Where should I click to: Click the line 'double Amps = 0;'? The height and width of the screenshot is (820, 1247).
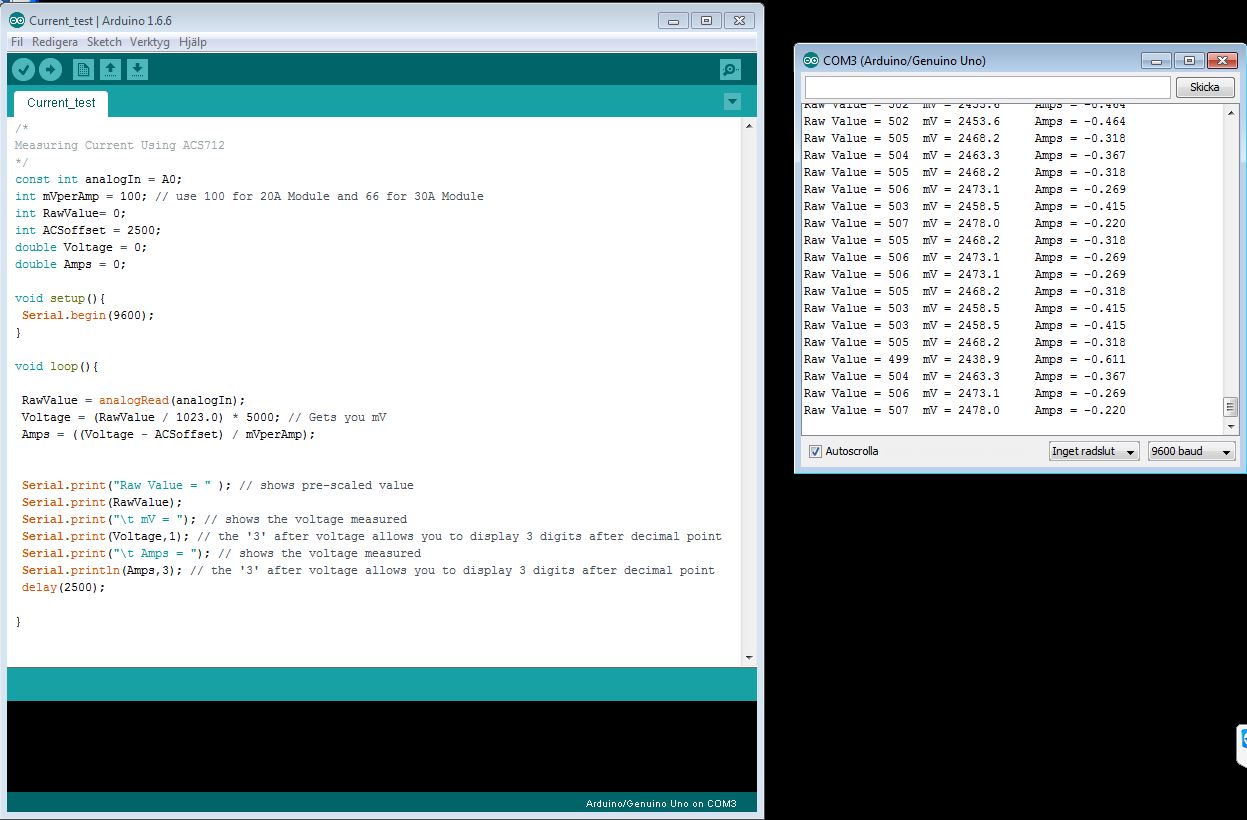click(71, 264)
